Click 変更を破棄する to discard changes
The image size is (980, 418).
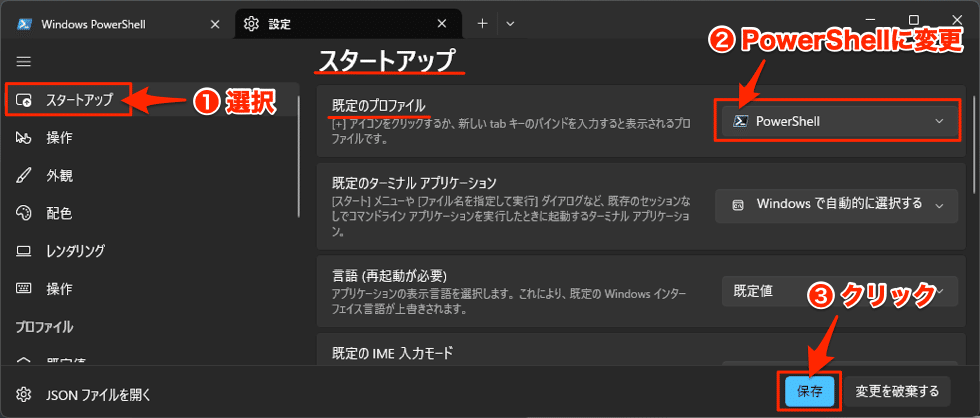(x=898, y=392)
